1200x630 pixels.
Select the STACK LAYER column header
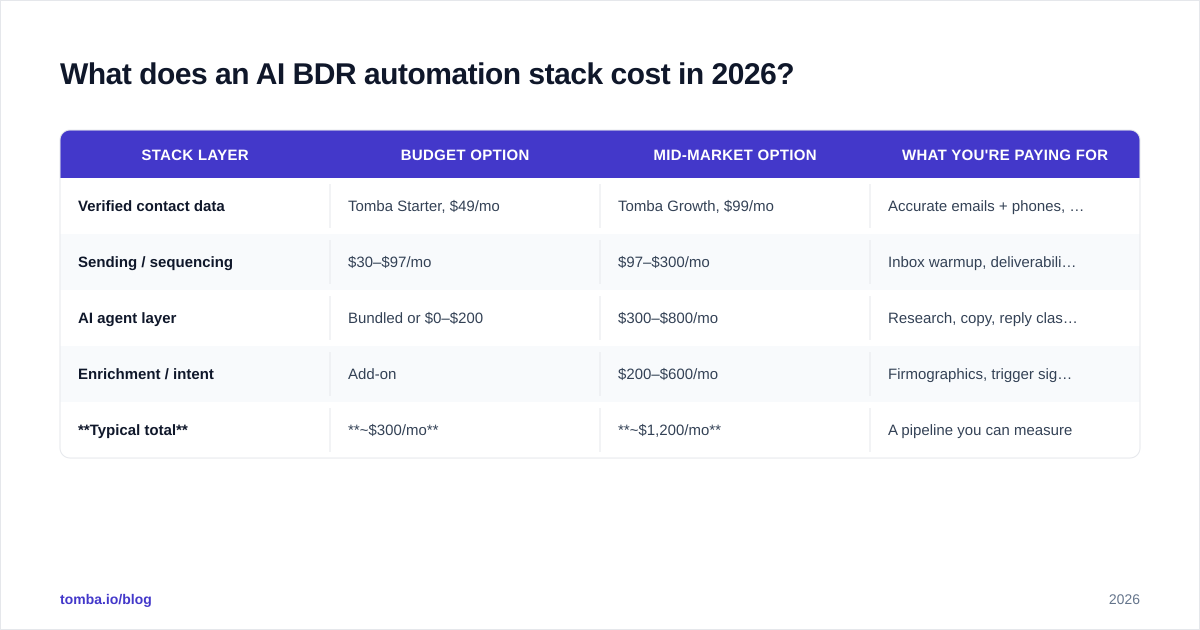click(x=195, y=155)
